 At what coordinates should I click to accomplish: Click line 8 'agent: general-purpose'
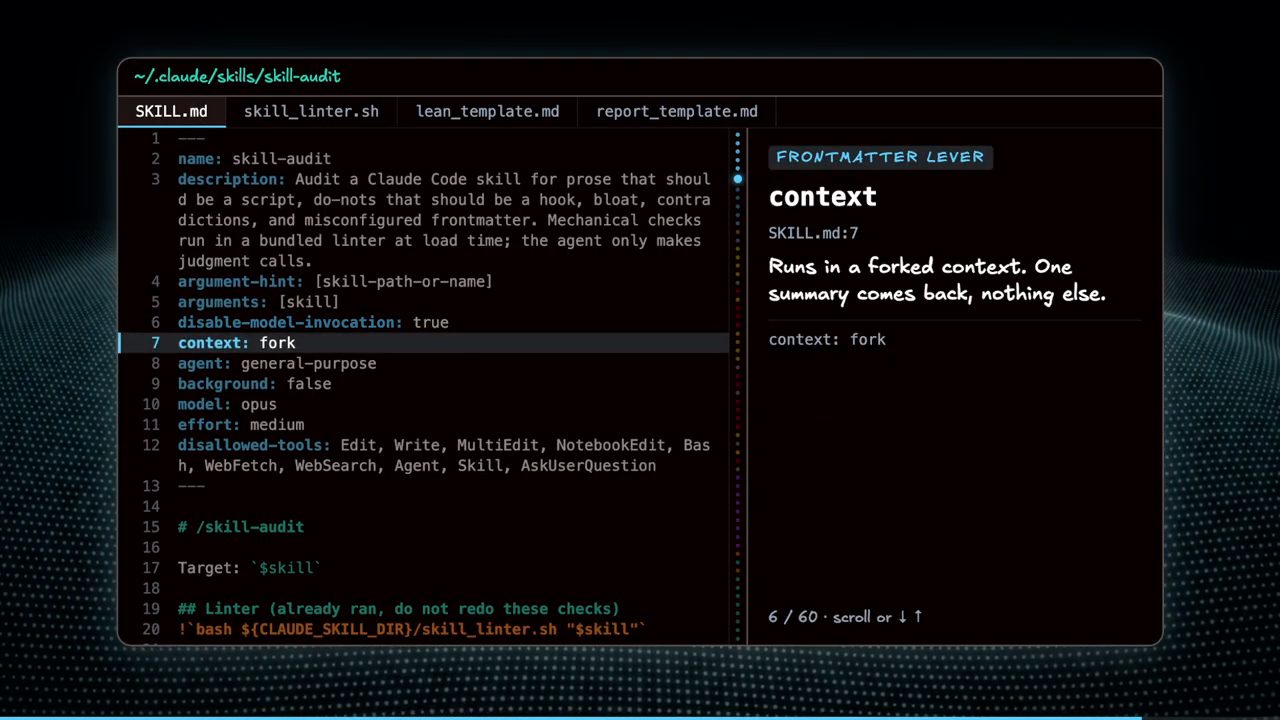277,363
